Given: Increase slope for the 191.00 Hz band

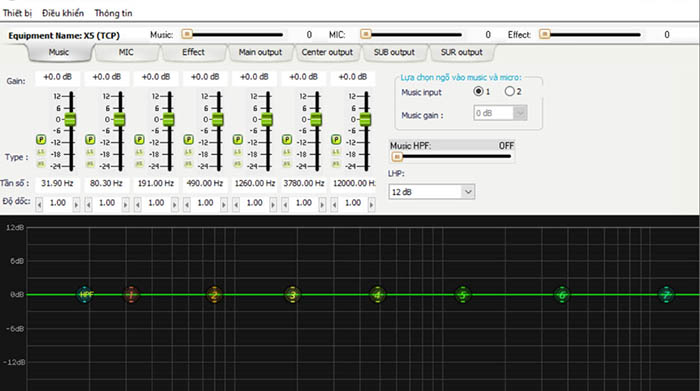Looking at the screenshot, I should click(175, 204).
